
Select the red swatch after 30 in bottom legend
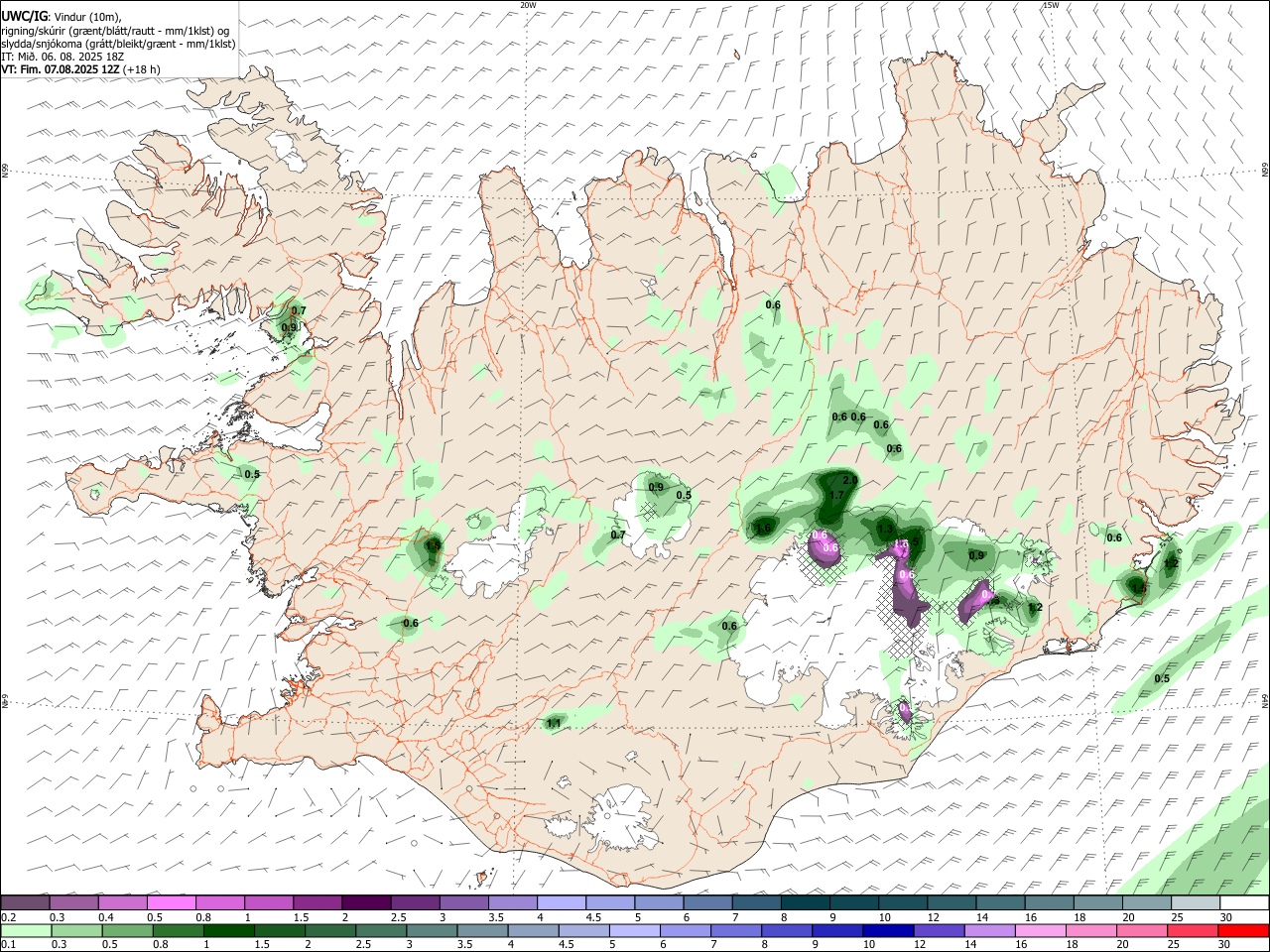1241,930
